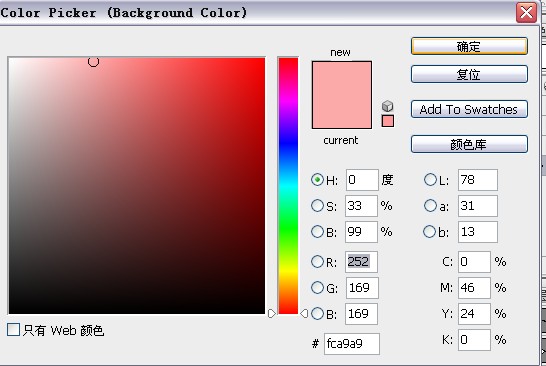
Task: Click inside the saturation-brightness color field
Action: click(x=137, y=186)
